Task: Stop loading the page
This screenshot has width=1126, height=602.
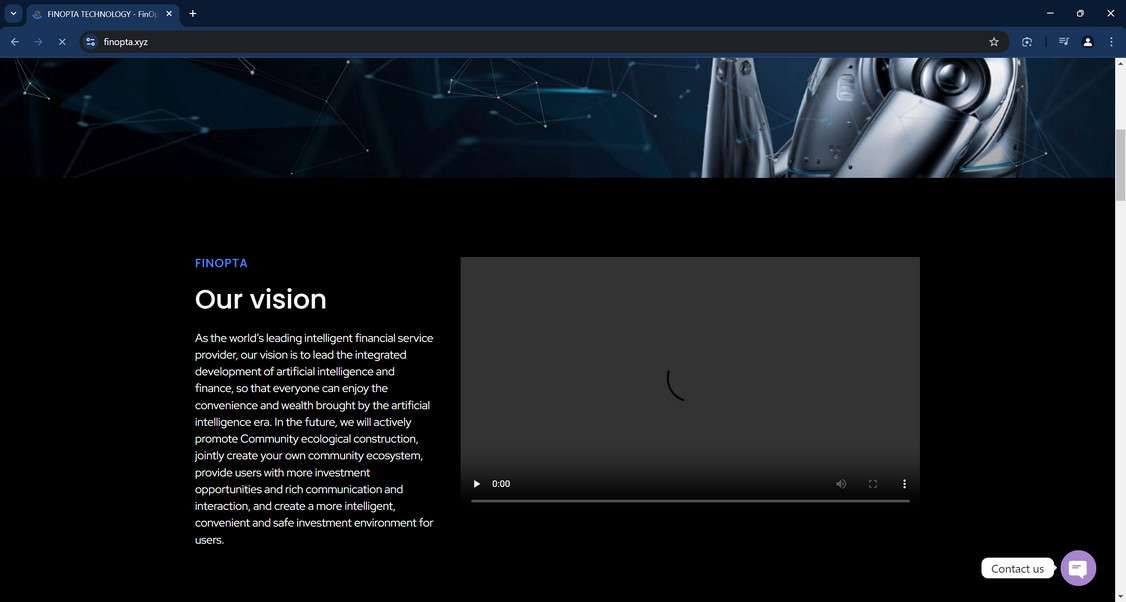Action: coord(62,42)
